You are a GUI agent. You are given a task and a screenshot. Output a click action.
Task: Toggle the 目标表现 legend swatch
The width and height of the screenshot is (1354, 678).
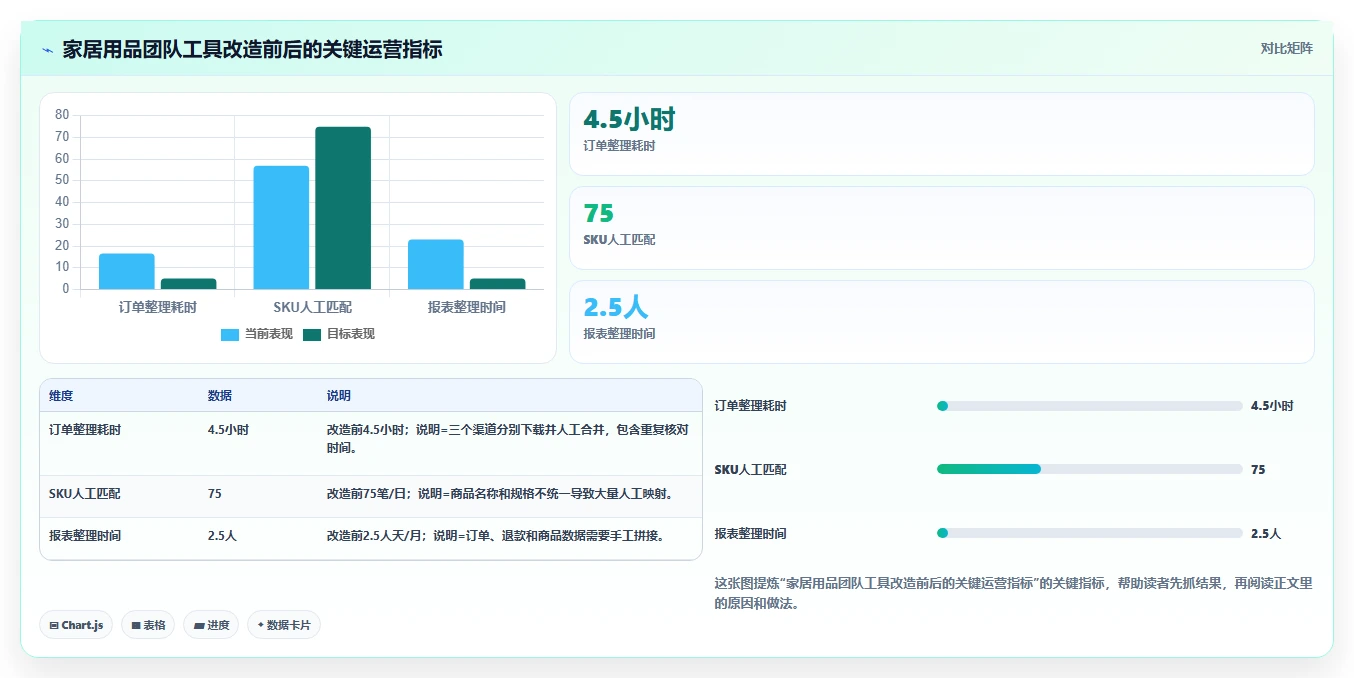pos(312,334)
